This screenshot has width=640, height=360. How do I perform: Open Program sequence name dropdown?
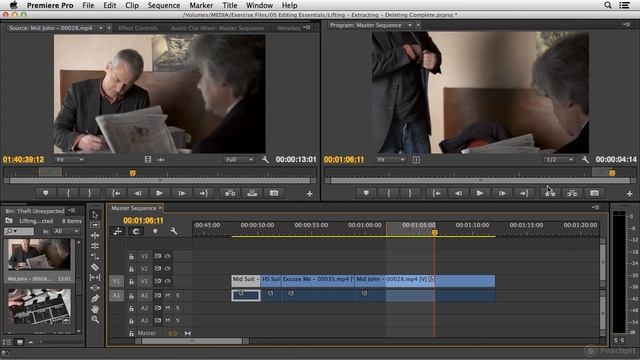pos(410,25)
